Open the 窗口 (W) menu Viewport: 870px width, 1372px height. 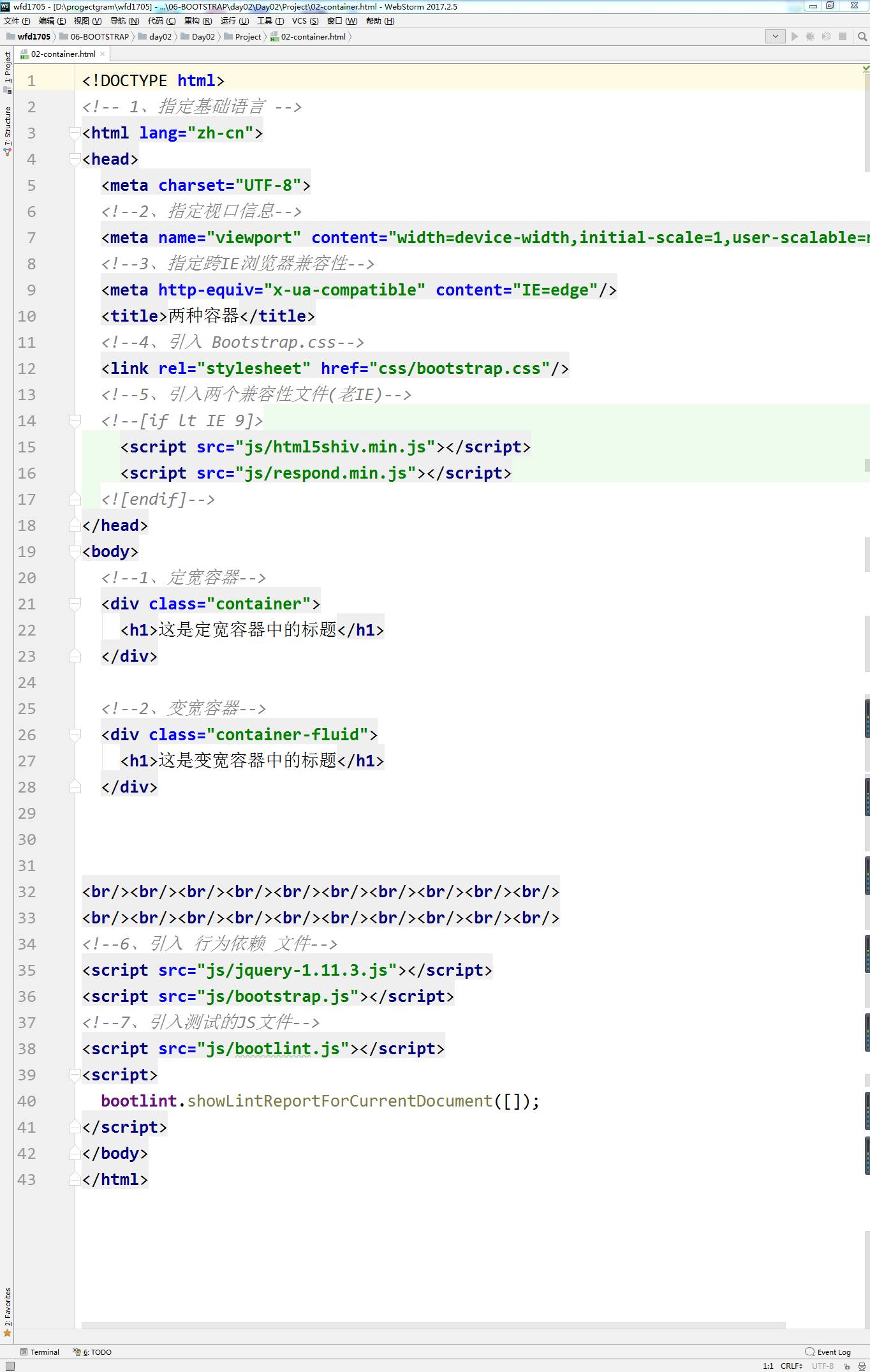(x=342, y=21)
